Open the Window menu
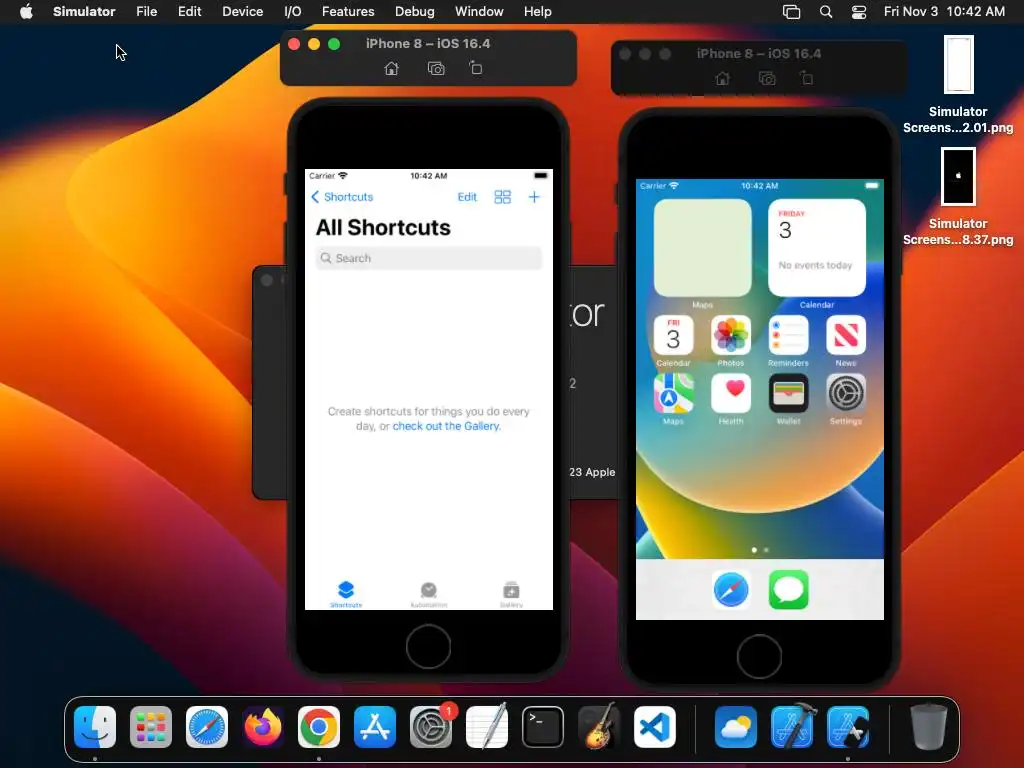The width and height of the screenshot is (1024, 768). pos(479,11)
